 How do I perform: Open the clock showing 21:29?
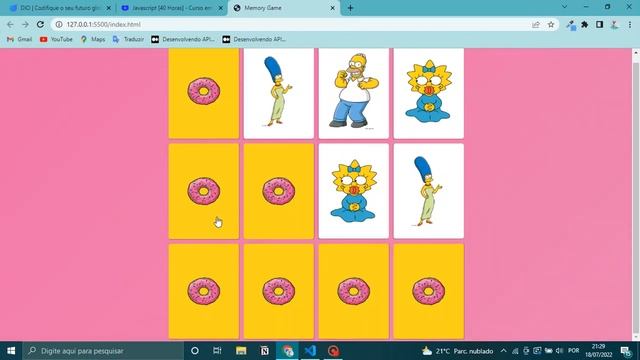pos(598,351)
